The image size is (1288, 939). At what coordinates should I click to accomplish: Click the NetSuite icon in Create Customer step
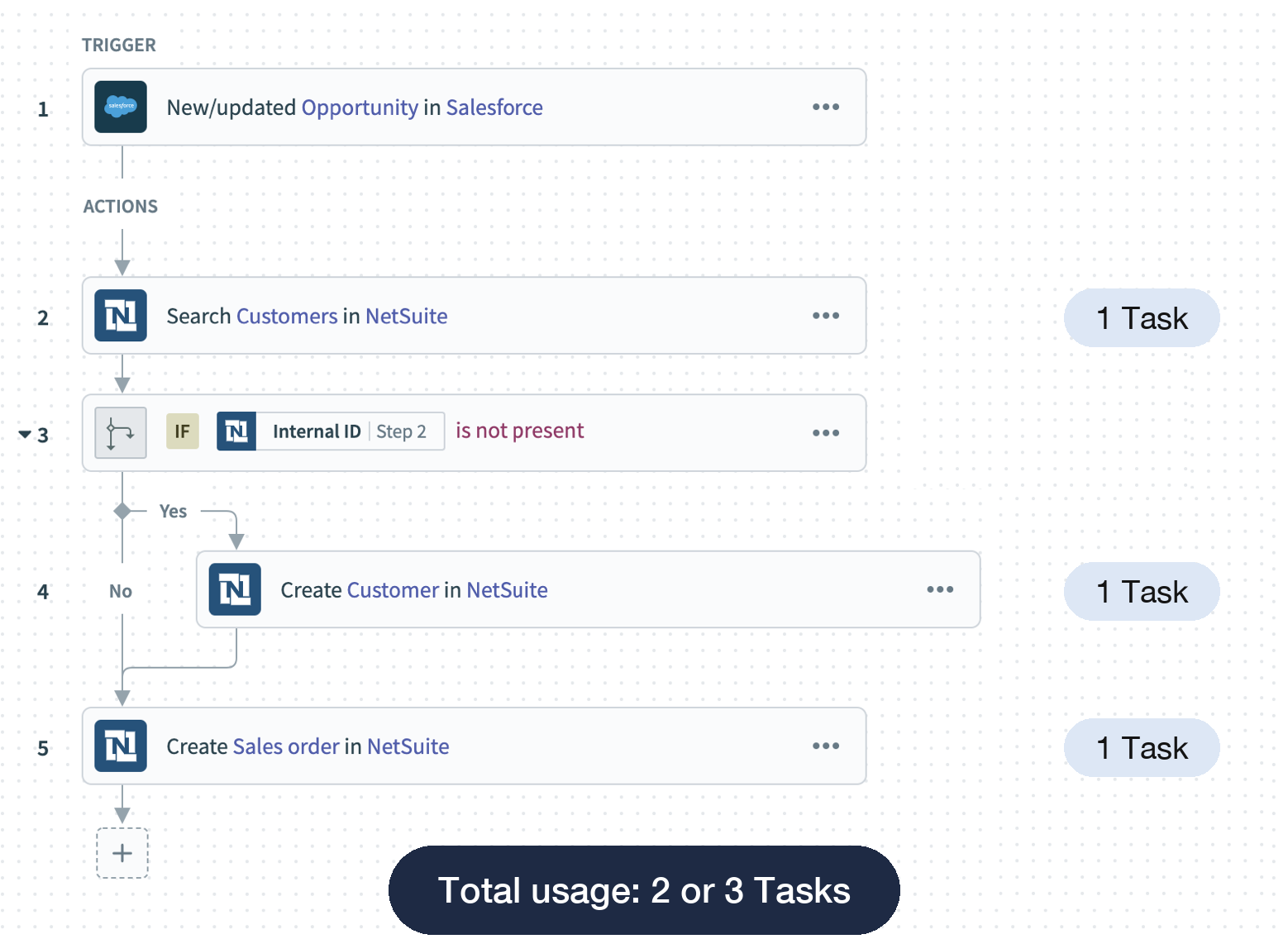click(235, 589)
